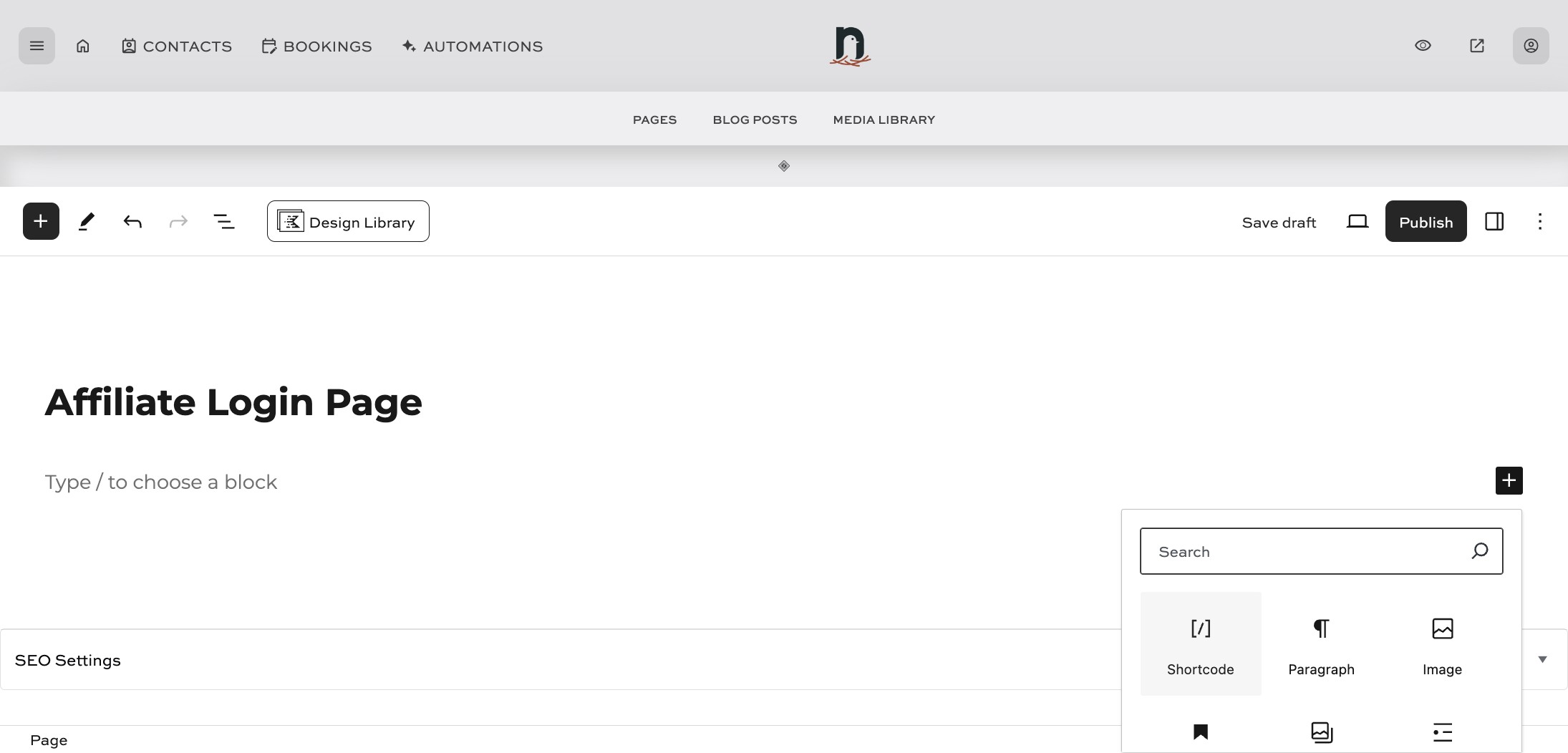Viewport: 1568px width, 753px height.
Task: Open the Media Library tab
Action: (884, 119)
